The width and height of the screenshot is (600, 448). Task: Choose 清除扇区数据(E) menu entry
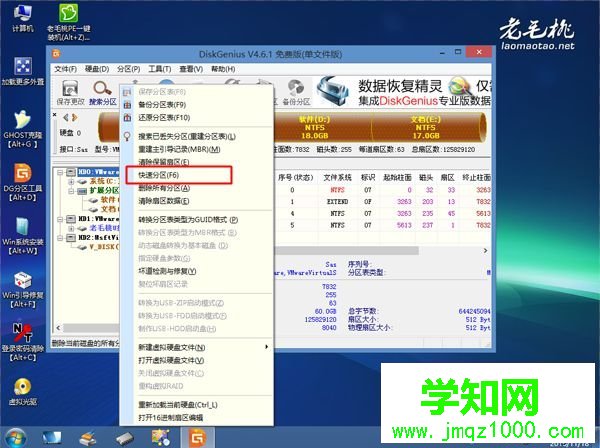tap(197, 201)
